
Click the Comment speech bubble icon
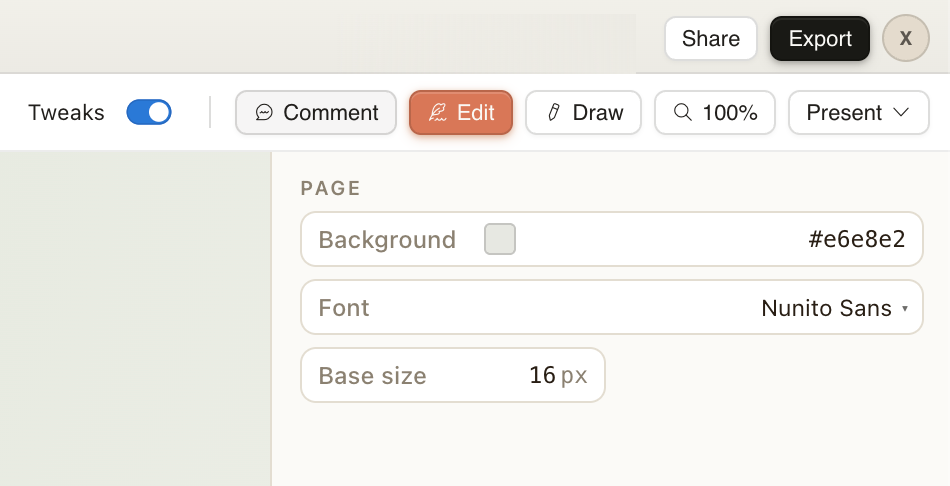[264, 113]
